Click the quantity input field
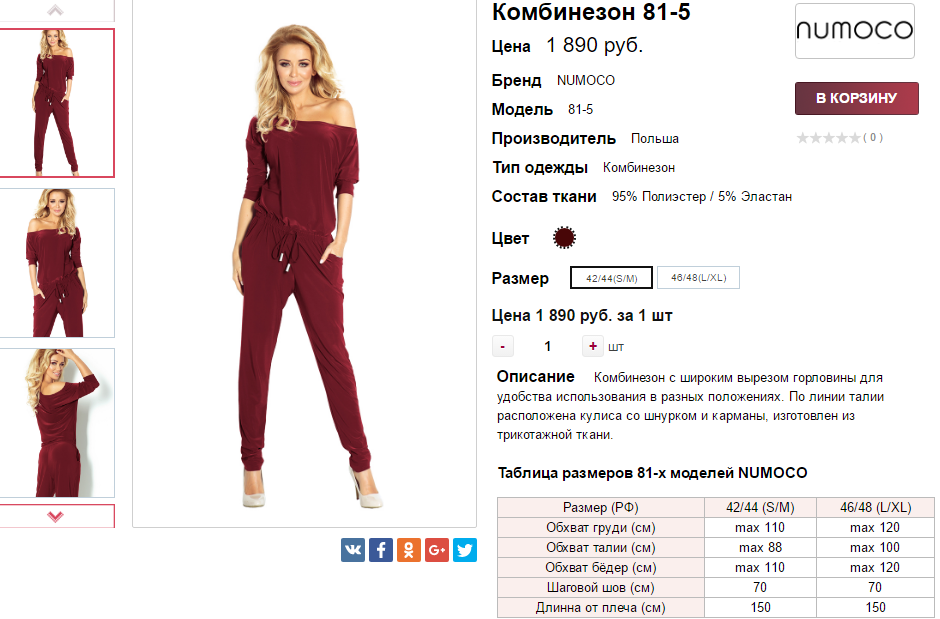This screenshot has width=940, height=619. click(547, 346)
